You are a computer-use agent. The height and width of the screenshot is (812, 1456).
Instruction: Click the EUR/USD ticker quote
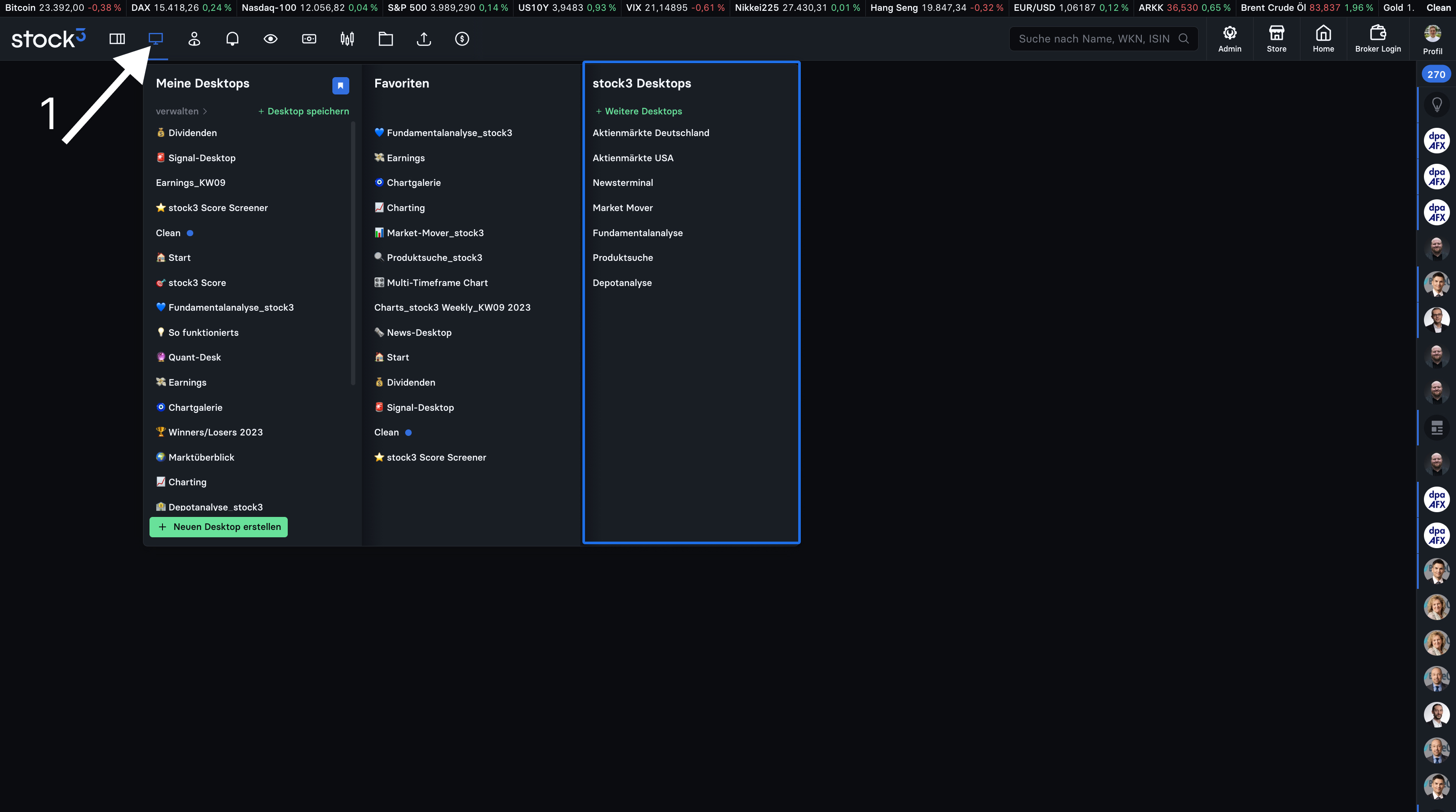coord(1071,7)
